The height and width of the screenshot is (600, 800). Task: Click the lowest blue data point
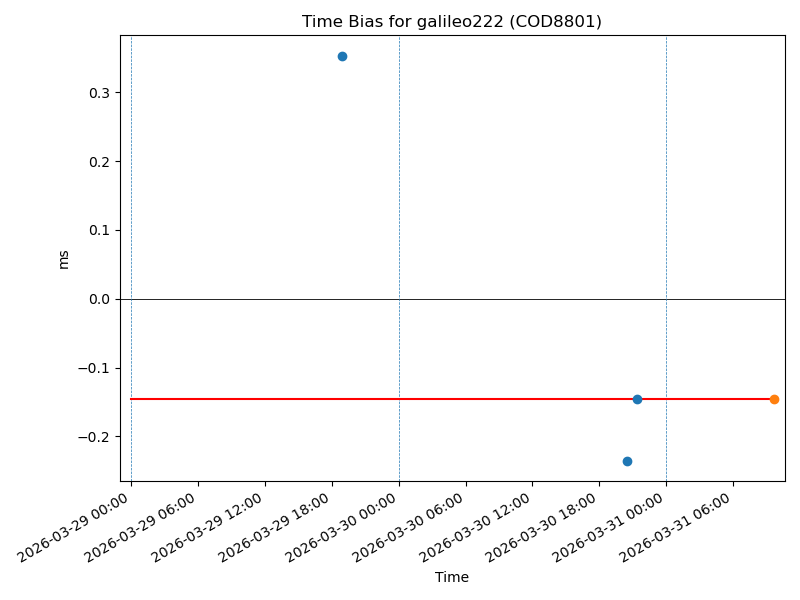[x=627, y=461]
